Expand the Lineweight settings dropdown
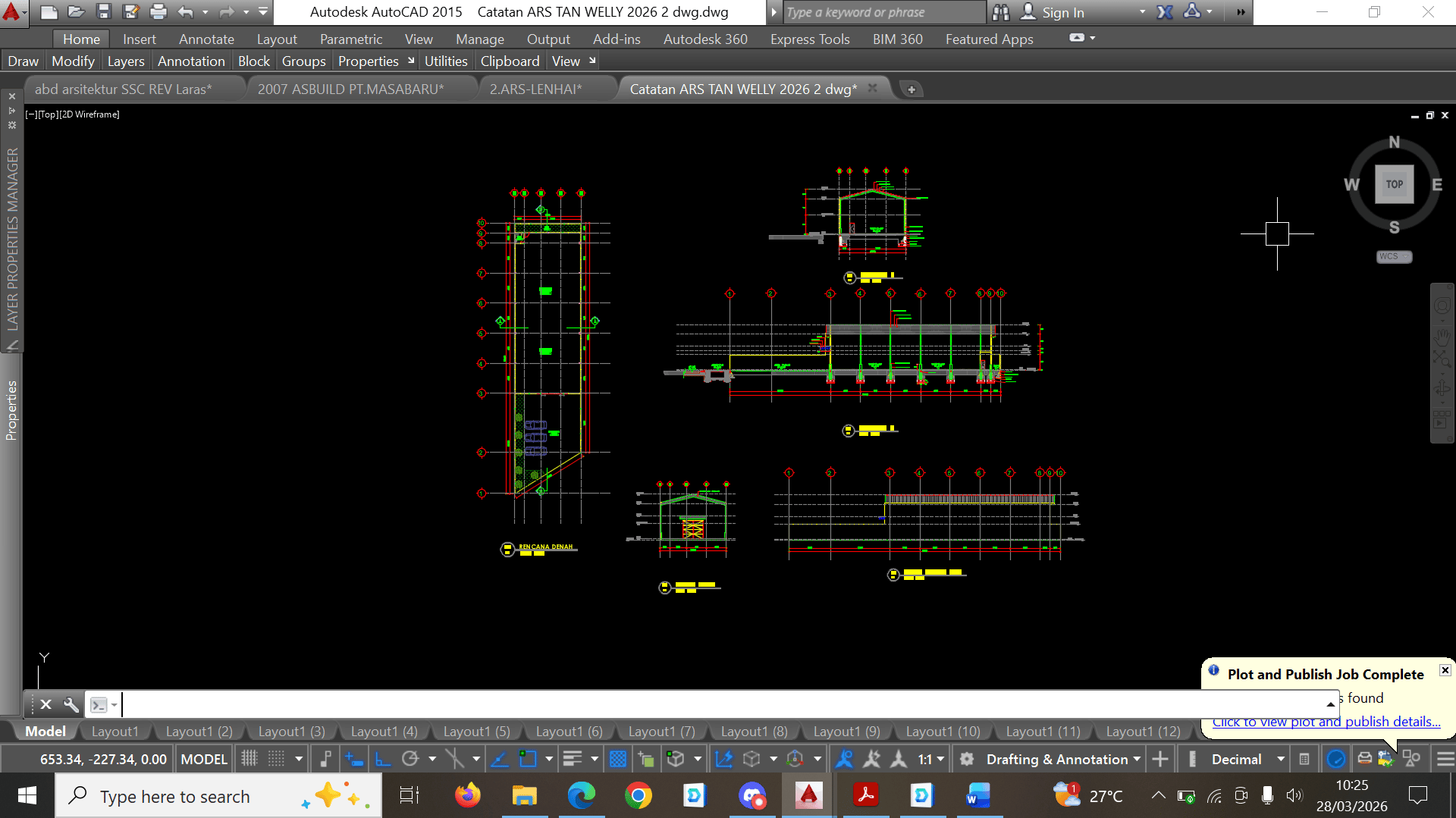Screen dimensions: 1456x818 point(595,759)
